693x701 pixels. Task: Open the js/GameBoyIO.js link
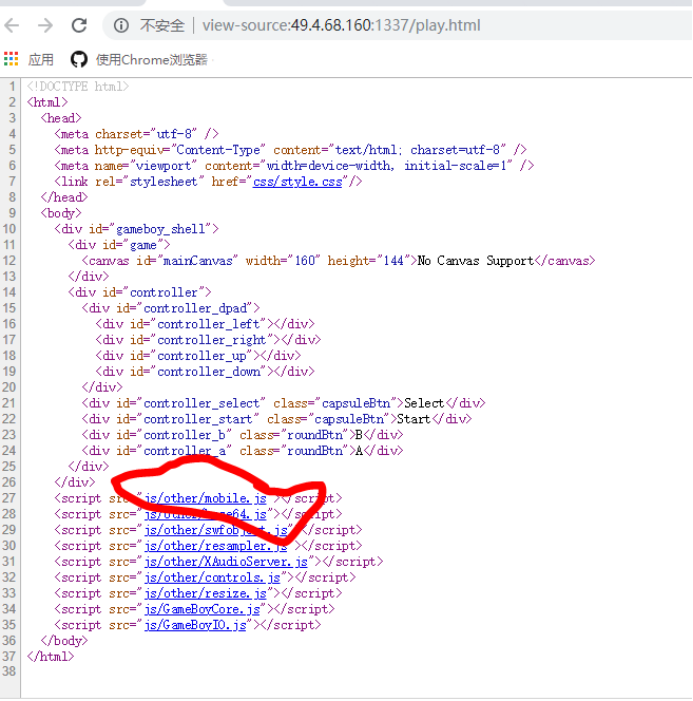[198, 625]
